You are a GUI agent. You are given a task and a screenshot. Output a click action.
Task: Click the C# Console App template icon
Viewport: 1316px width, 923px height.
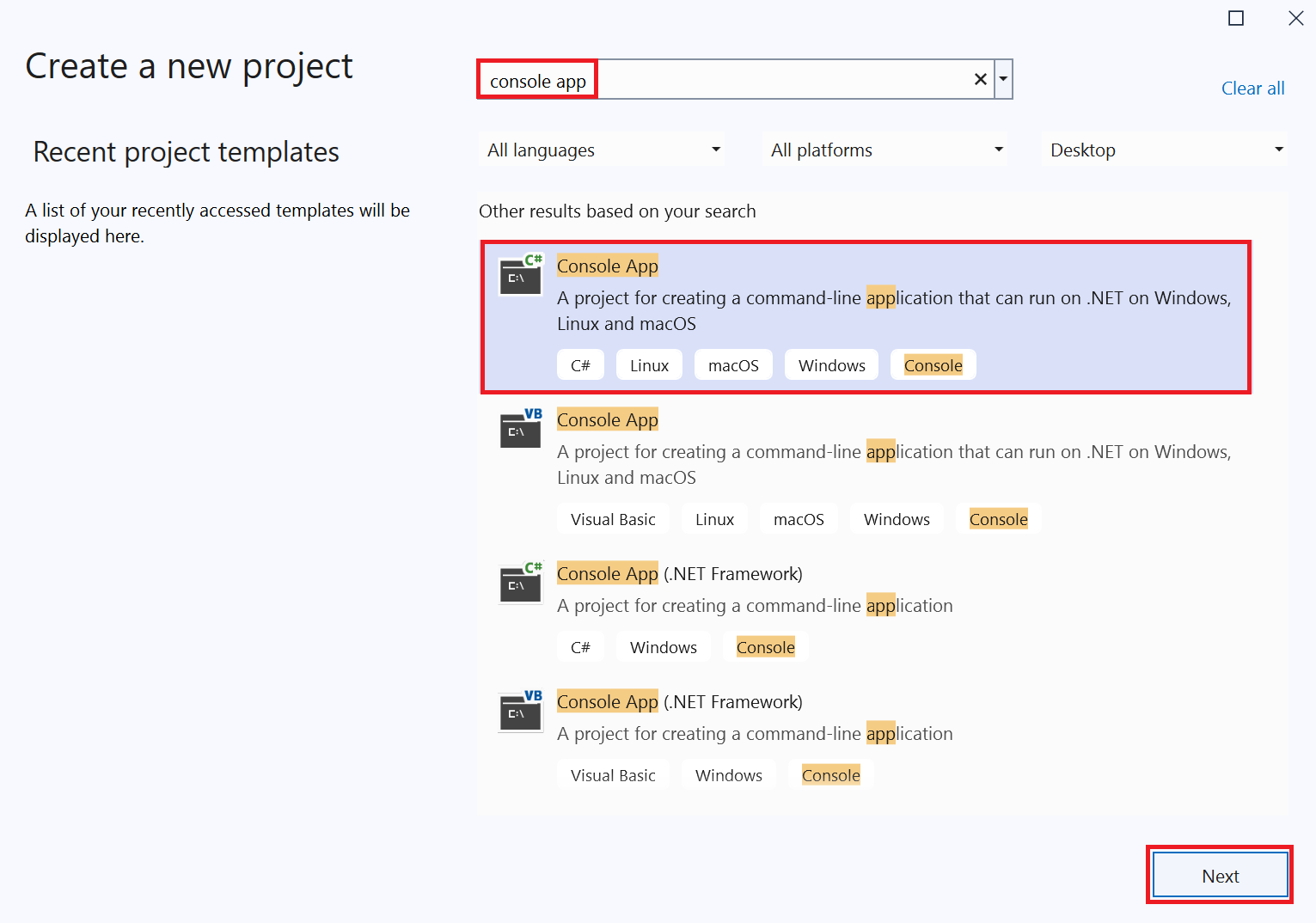521,275
